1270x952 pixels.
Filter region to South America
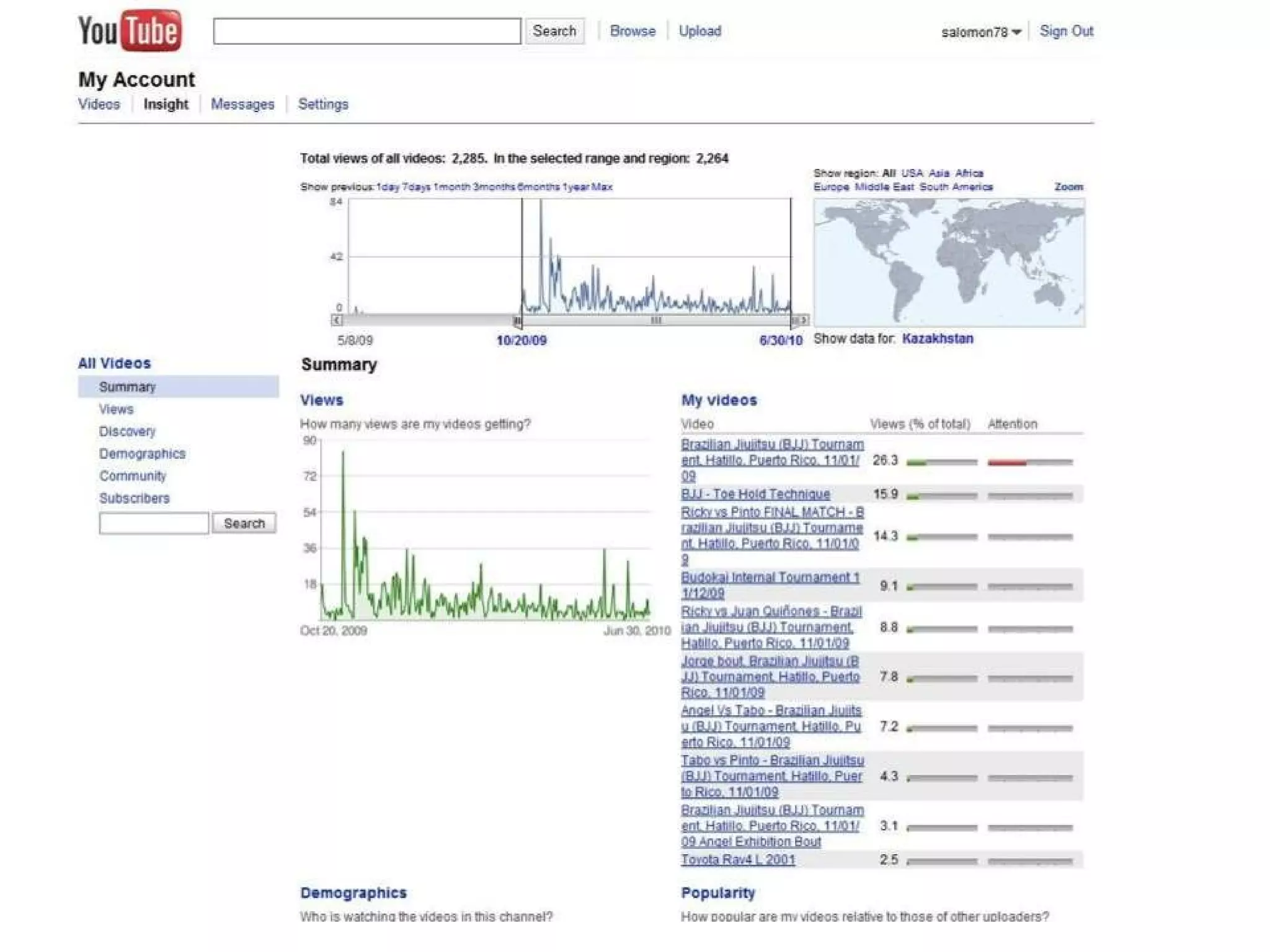click(956, 187)
